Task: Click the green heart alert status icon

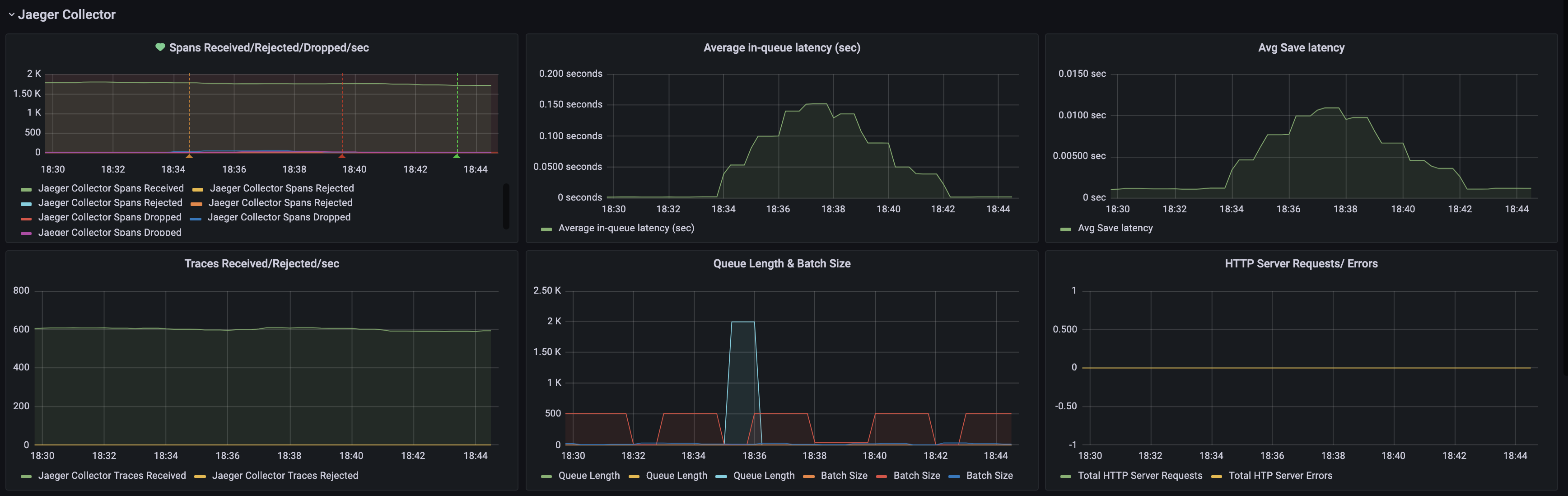Action: [160, 47]
